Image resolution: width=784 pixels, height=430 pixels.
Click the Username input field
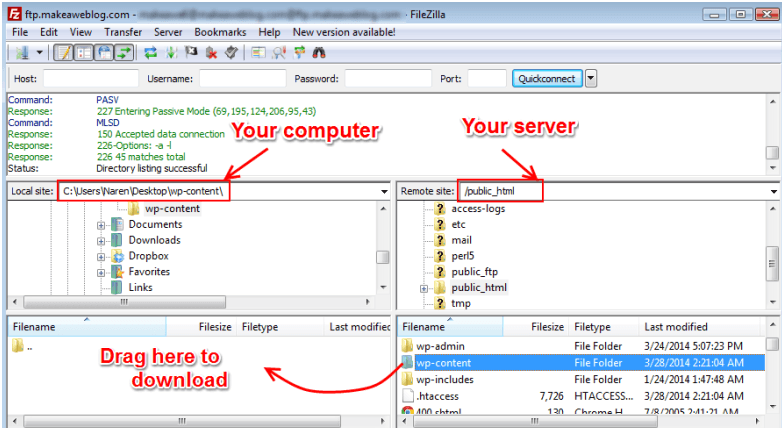pyautogui.click(x=242, y=78)
